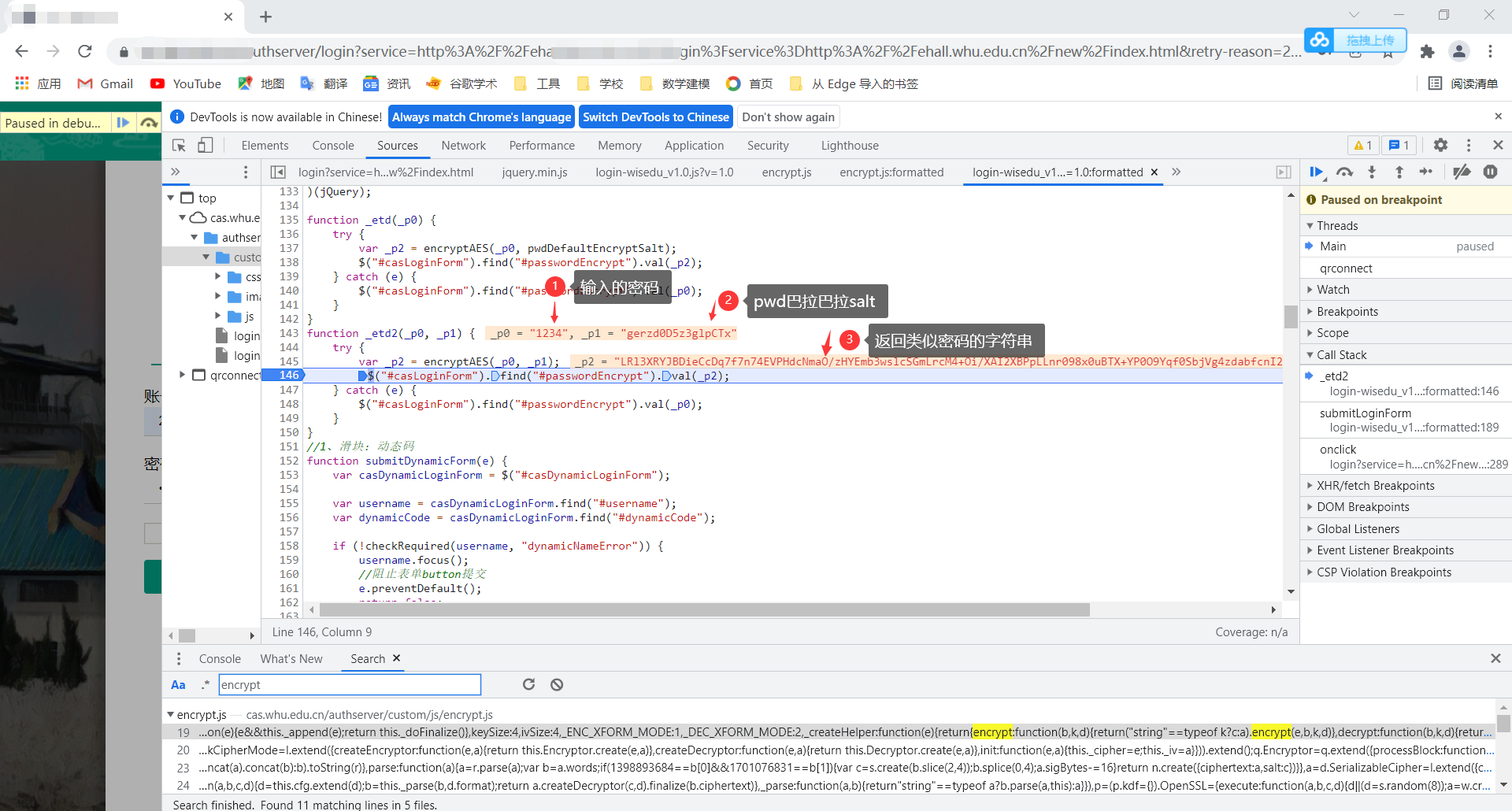Image resolution: width=1512 pixels, height=811 pixels.
Task: Open Chrome extensions puzzle icon
Action: pos(1427,51)
